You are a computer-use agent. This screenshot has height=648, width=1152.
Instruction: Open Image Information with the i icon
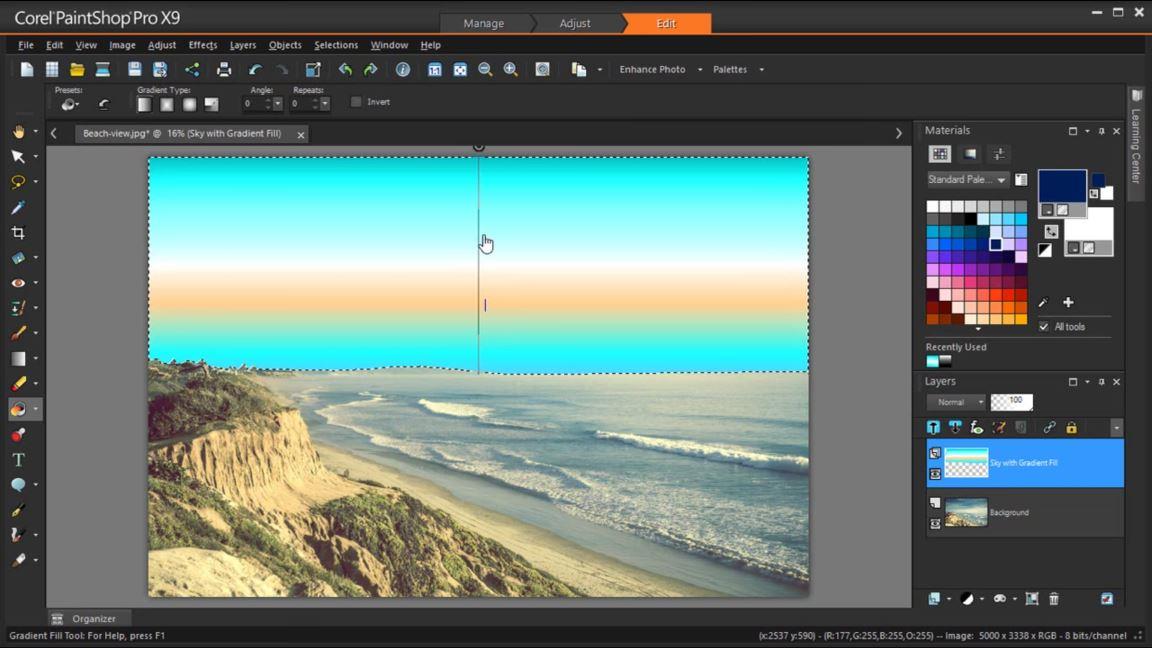(403, 69)
